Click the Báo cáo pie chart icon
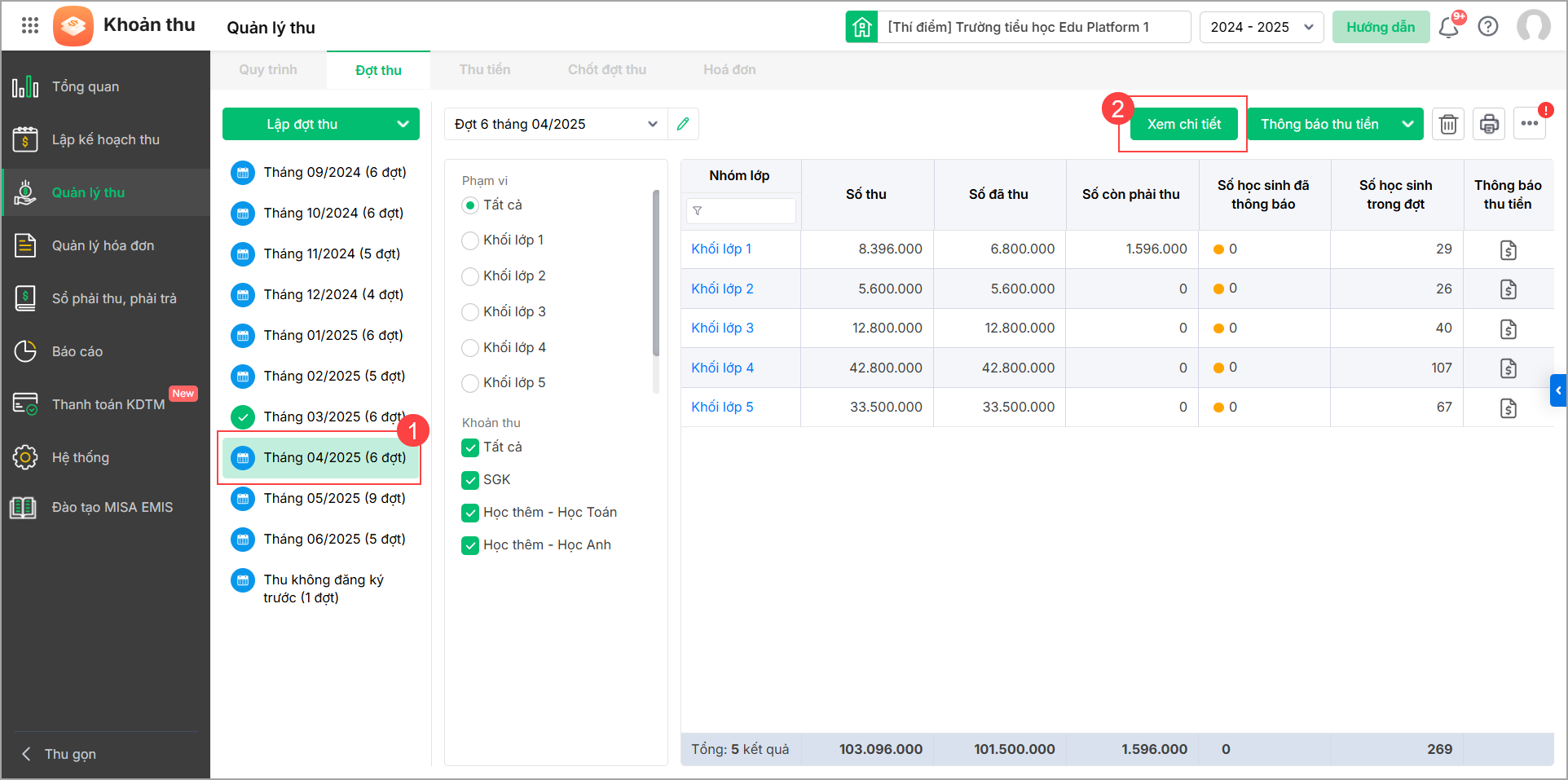This screenshot has width=1568, height=780. [x=25, y=351]
